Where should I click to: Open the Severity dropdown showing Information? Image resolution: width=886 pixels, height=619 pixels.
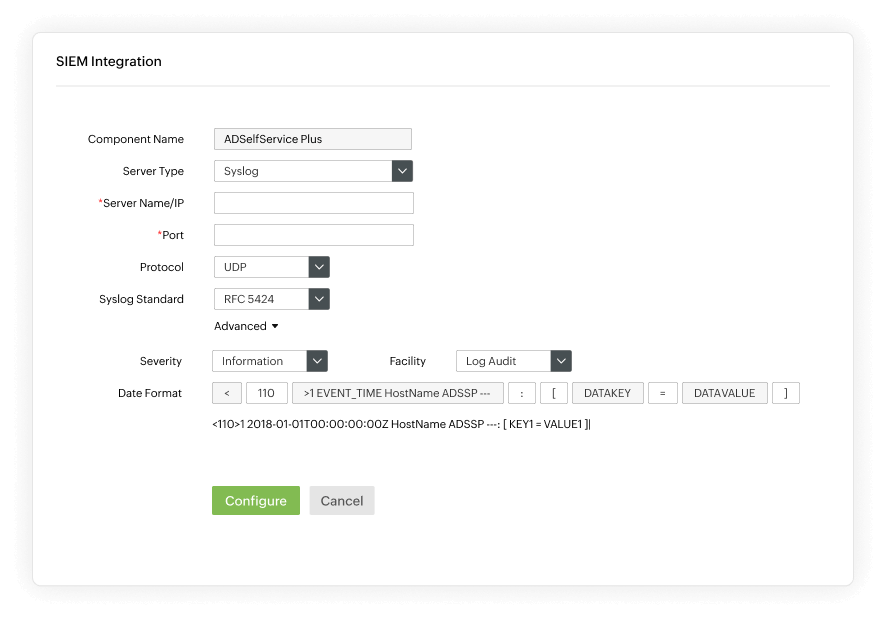coord(318,361)
